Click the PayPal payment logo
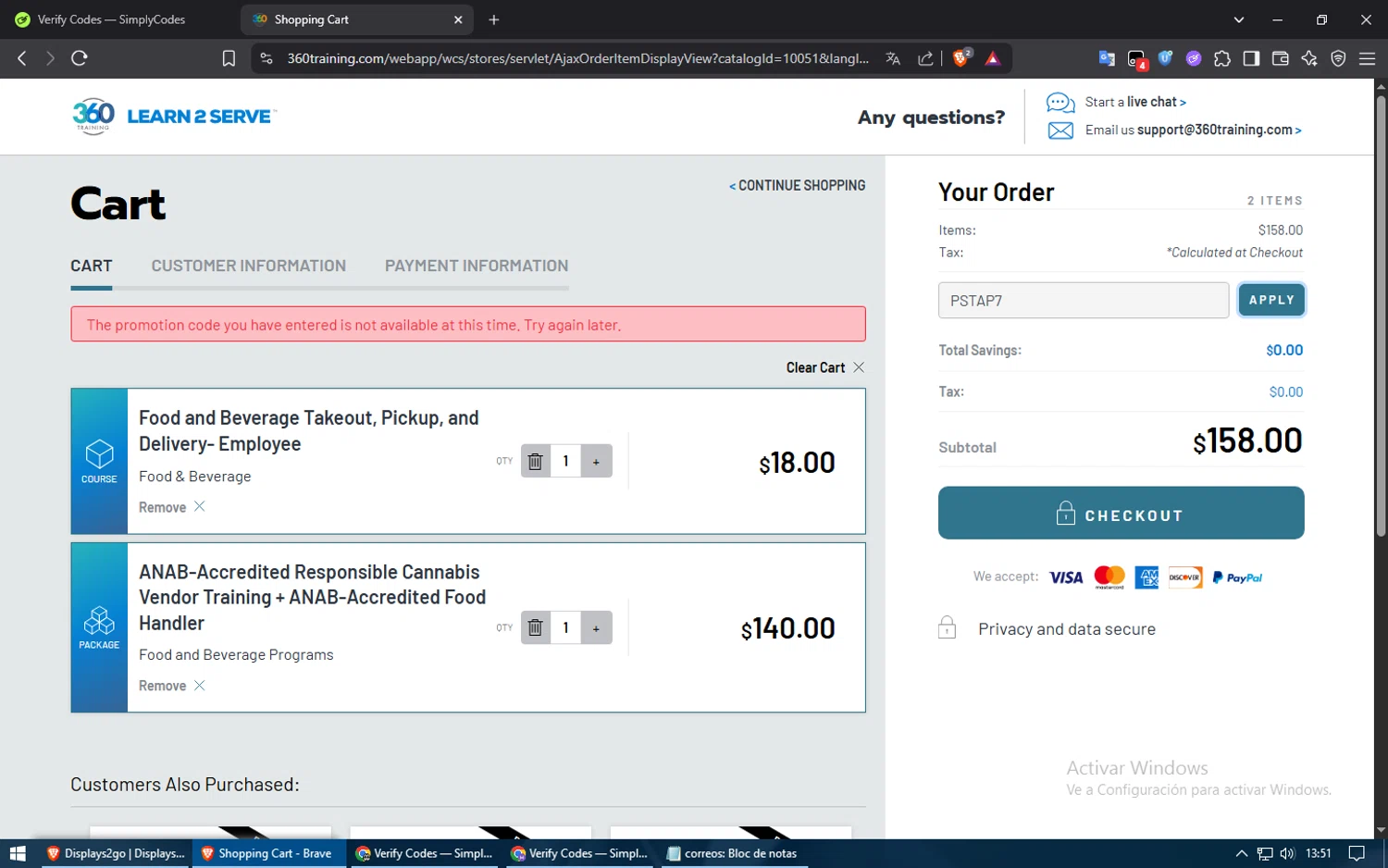Image resolution: width=1388 pixels, height=868 pixels. (1237, 577)
